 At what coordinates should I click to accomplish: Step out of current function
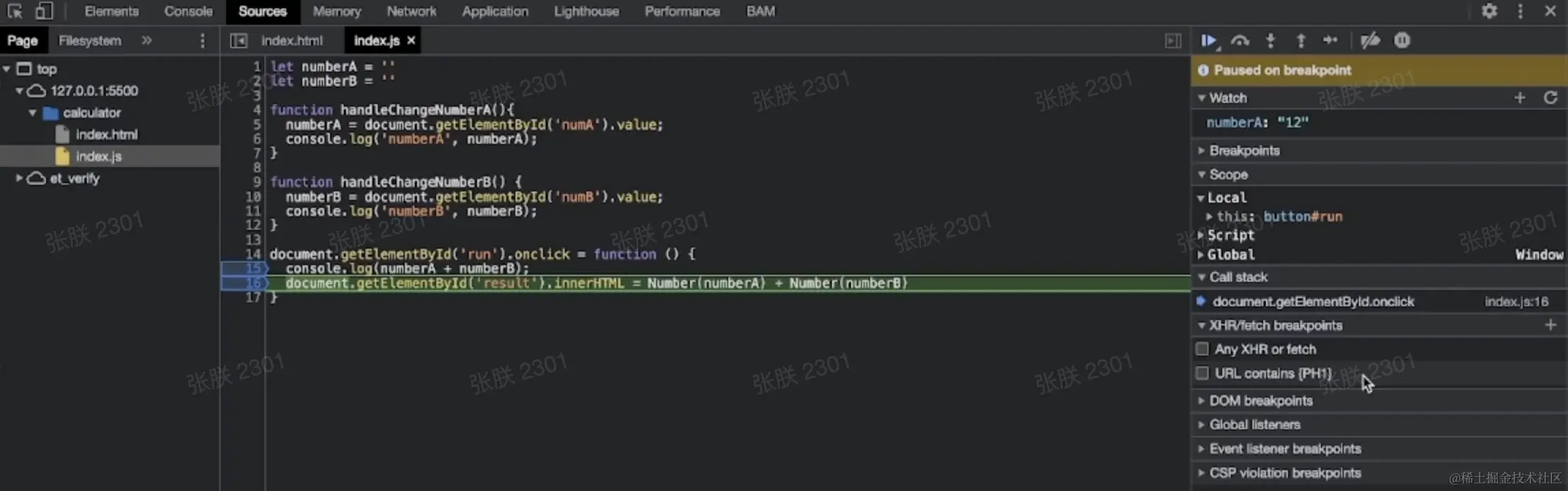click(x=1301, y=41)
